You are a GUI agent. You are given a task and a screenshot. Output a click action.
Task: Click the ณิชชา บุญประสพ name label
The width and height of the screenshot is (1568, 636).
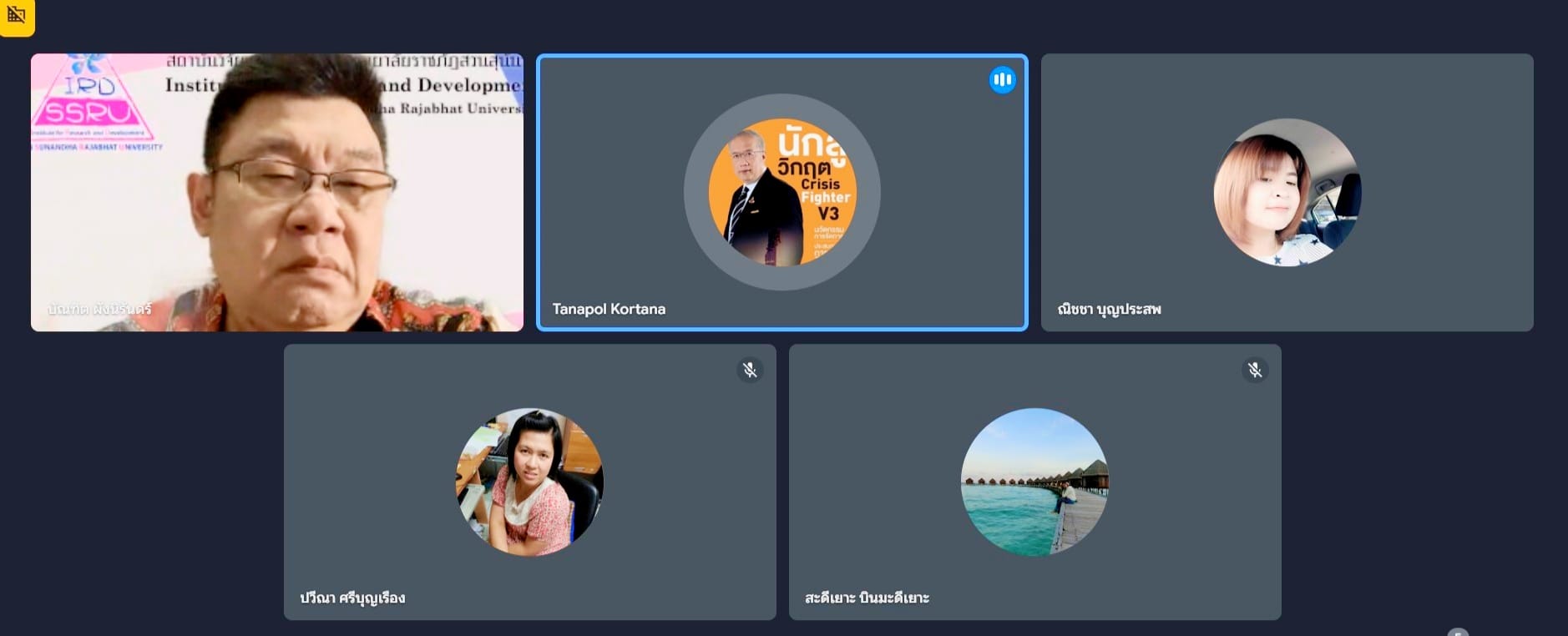pos(1109,309)
